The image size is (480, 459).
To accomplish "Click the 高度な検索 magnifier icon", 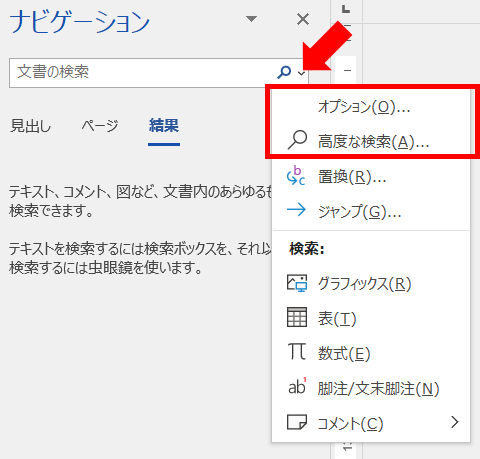I will pos(297,139).
